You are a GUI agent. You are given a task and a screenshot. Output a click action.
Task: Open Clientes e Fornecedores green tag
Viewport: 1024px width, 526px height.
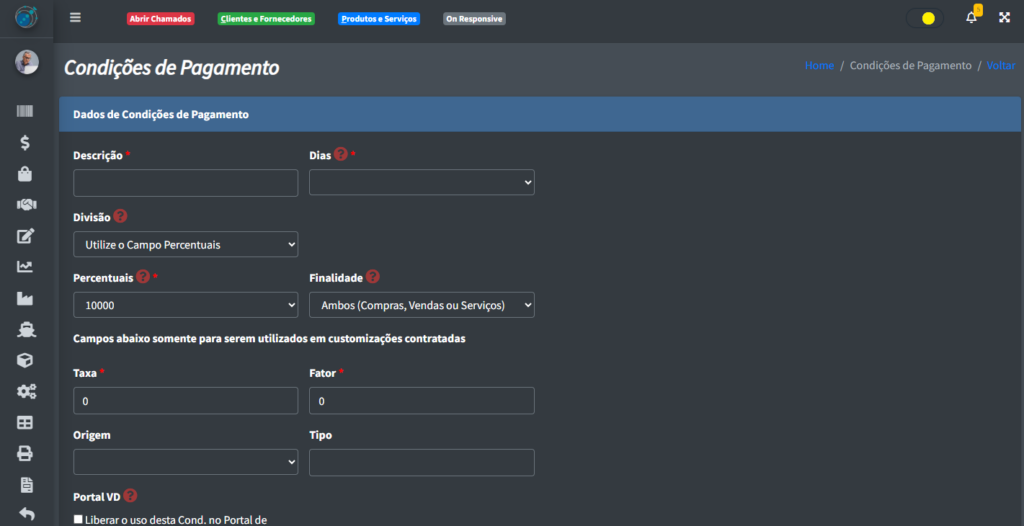(266, 19)
